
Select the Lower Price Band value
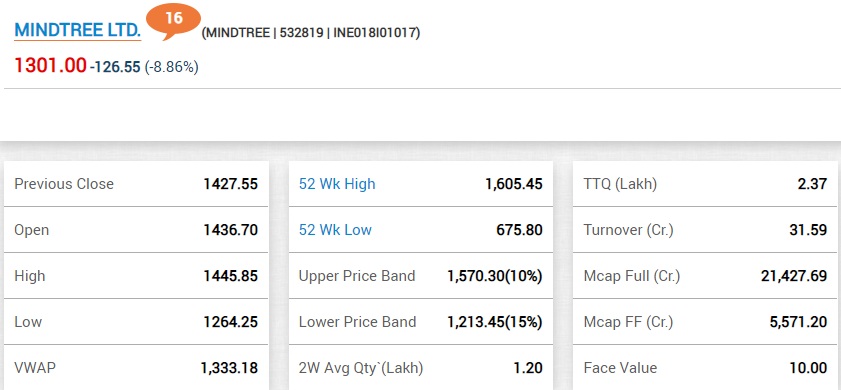(x=495, y=322)
